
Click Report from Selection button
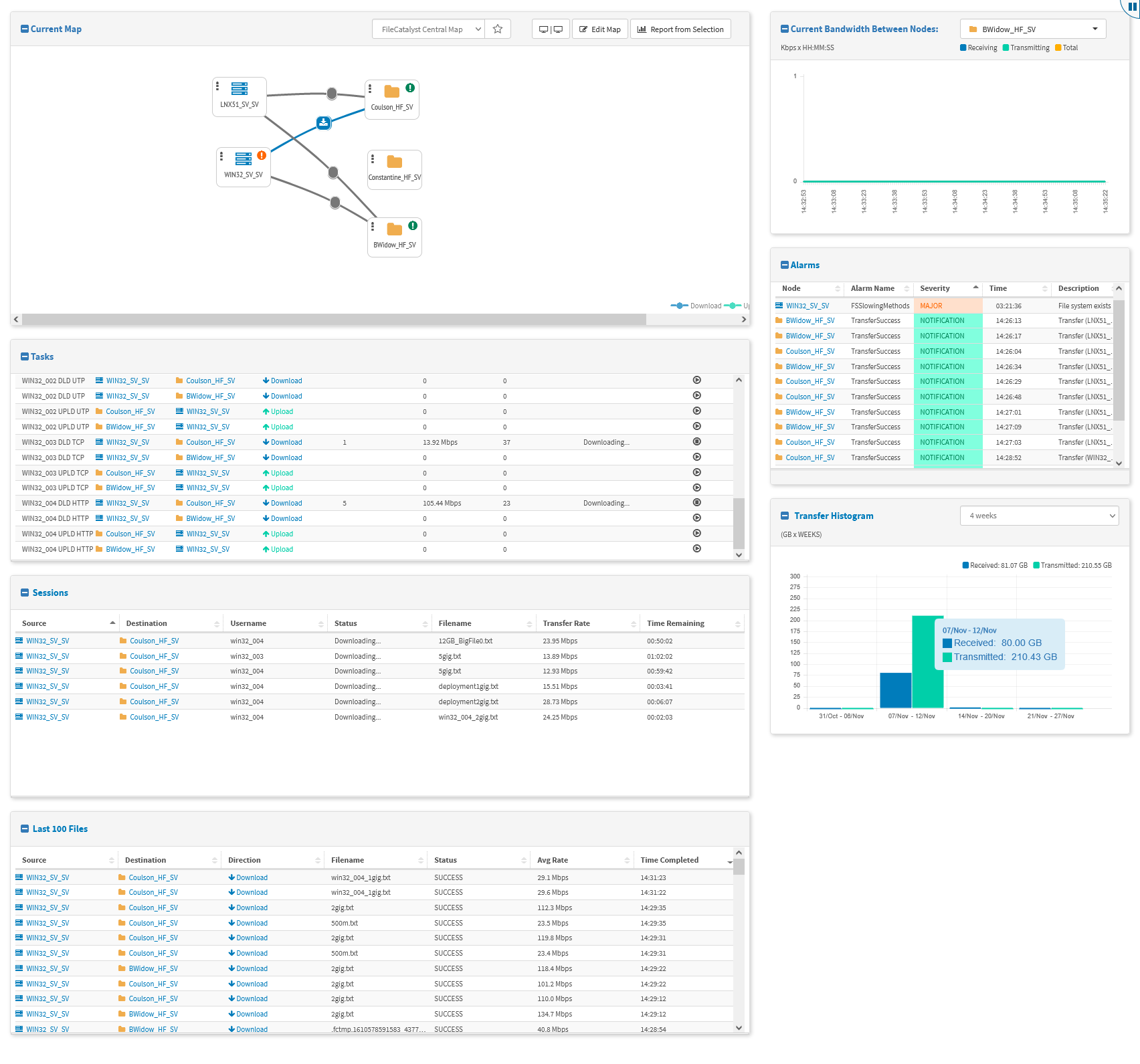(x=680, y=29)
